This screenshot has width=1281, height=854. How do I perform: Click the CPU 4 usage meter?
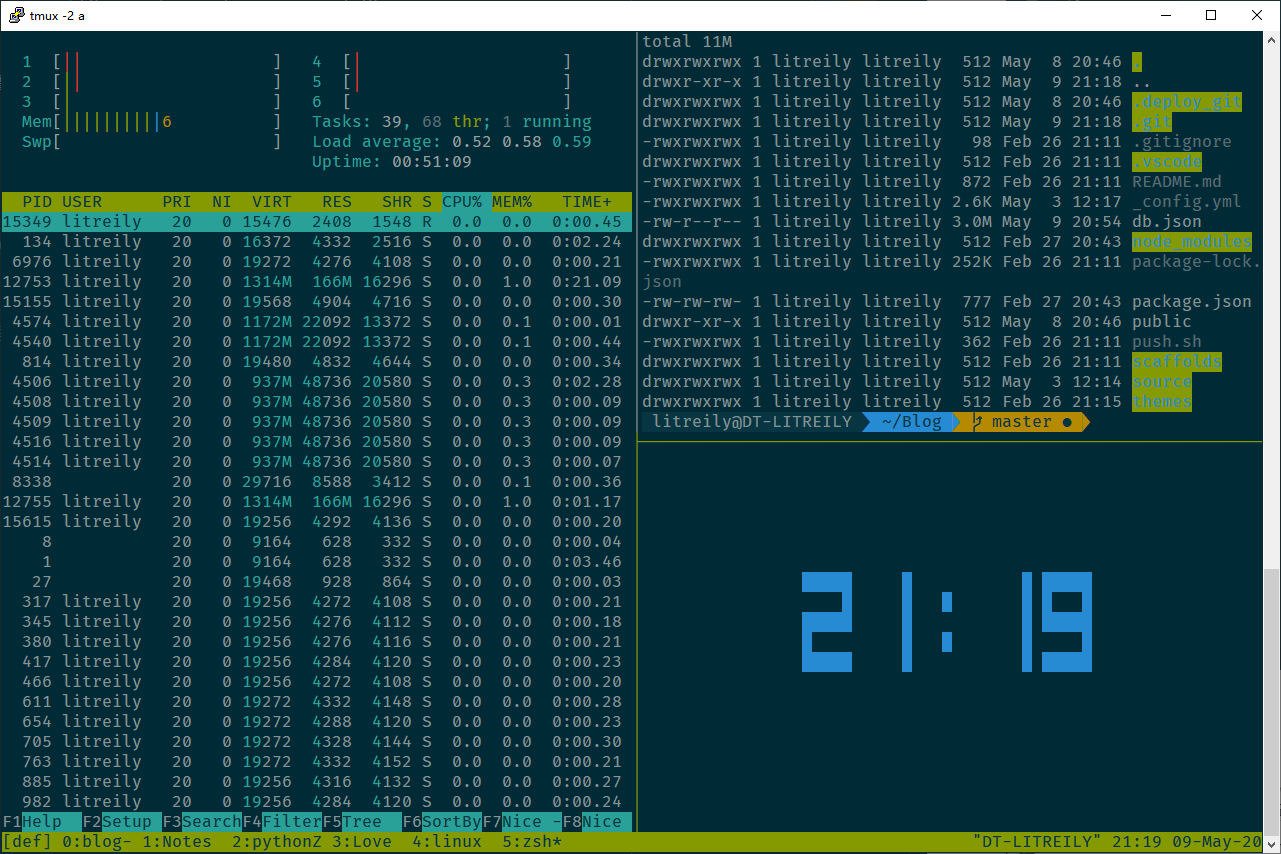click(442, 62)
